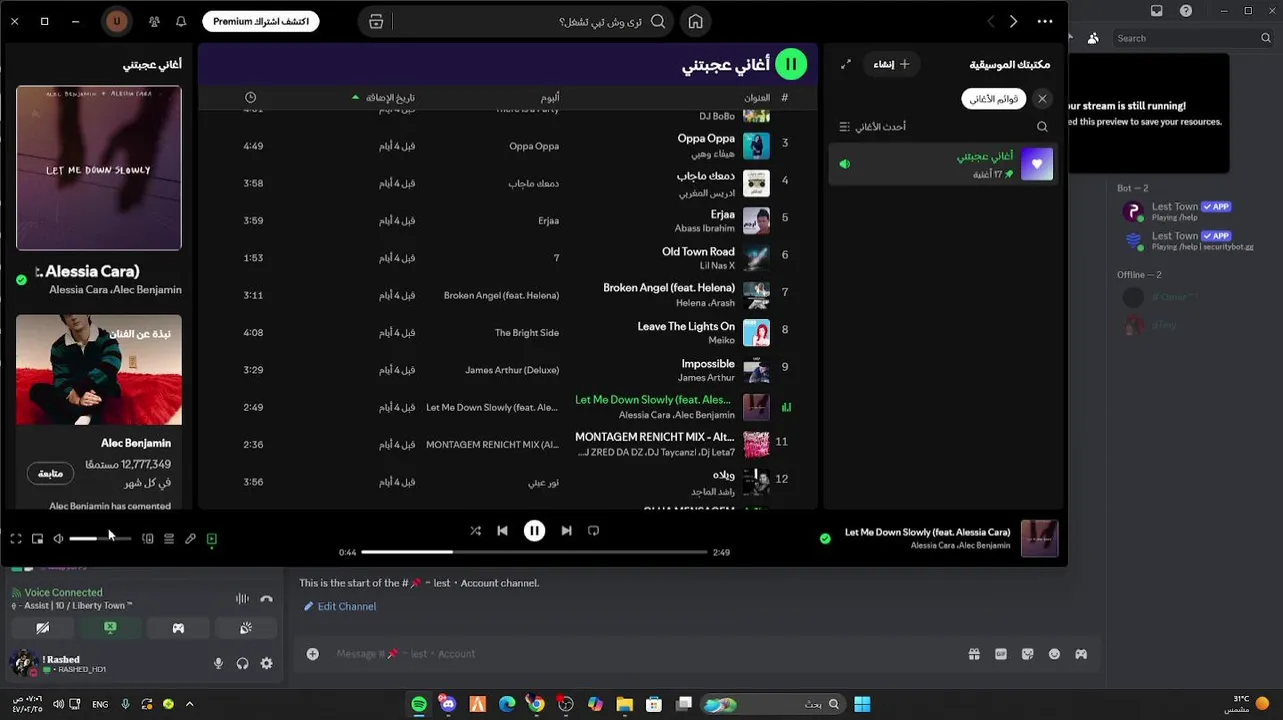
Task: Stop screen sharing in Discord voice panel
Action: [x=110, y=628]
